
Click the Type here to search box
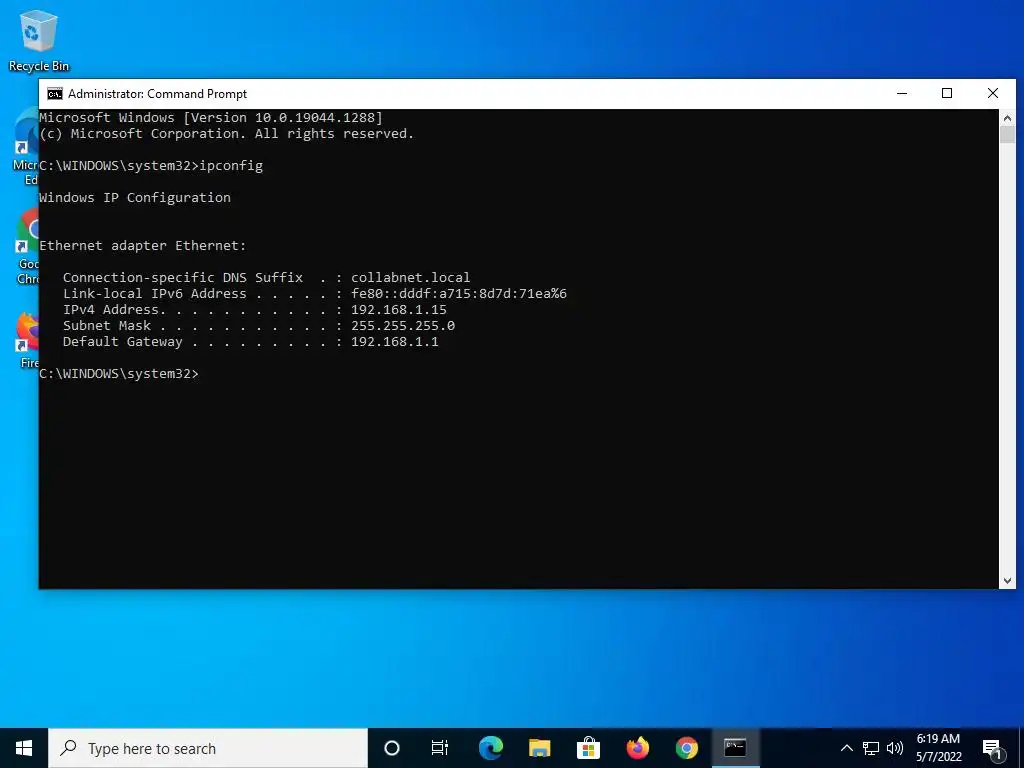(x=208, y=748)
